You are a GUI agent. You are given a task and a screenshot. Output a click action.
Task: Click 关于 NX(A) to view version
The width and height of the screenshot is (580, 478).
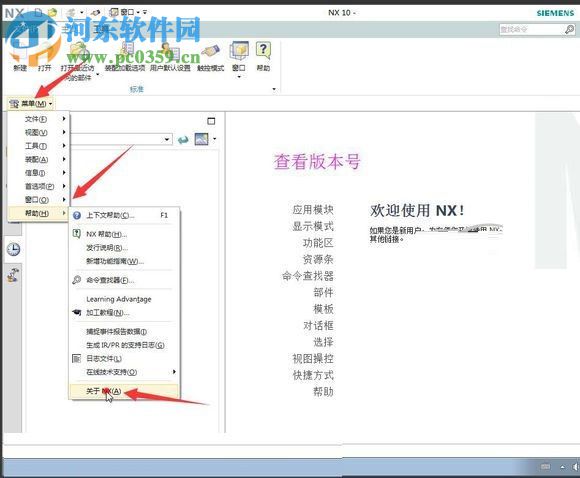point(124,391)
